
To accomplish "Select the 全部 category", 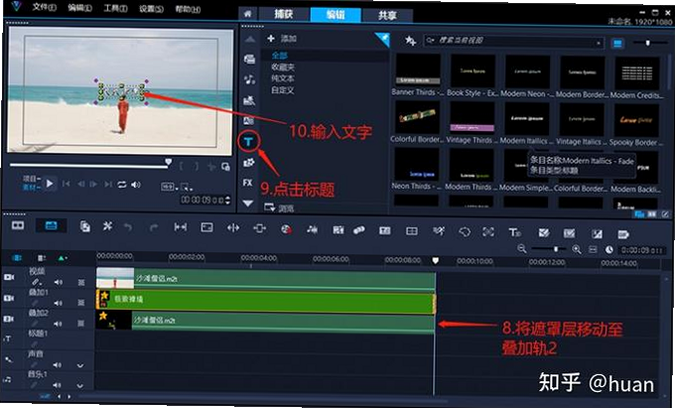I will pos(279,55).
